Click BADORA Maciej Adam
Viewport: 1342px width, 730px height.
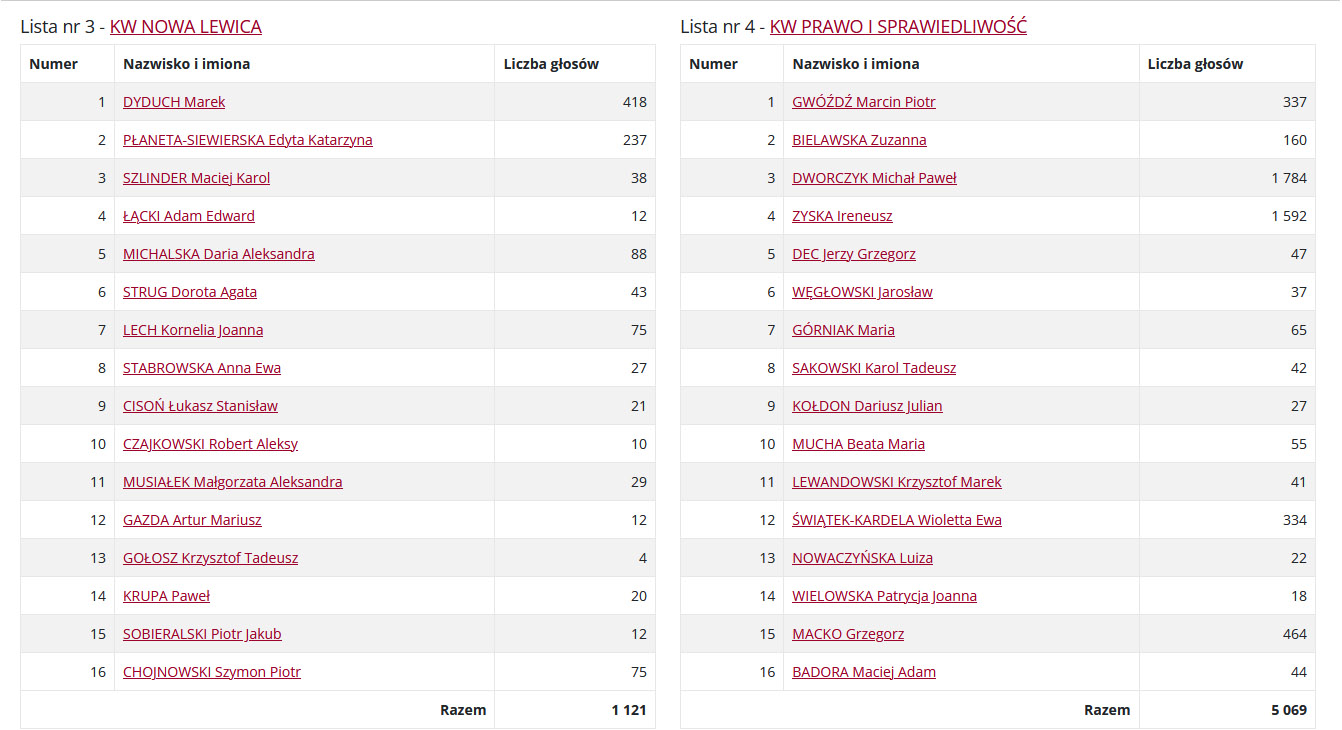coord(863,672)
